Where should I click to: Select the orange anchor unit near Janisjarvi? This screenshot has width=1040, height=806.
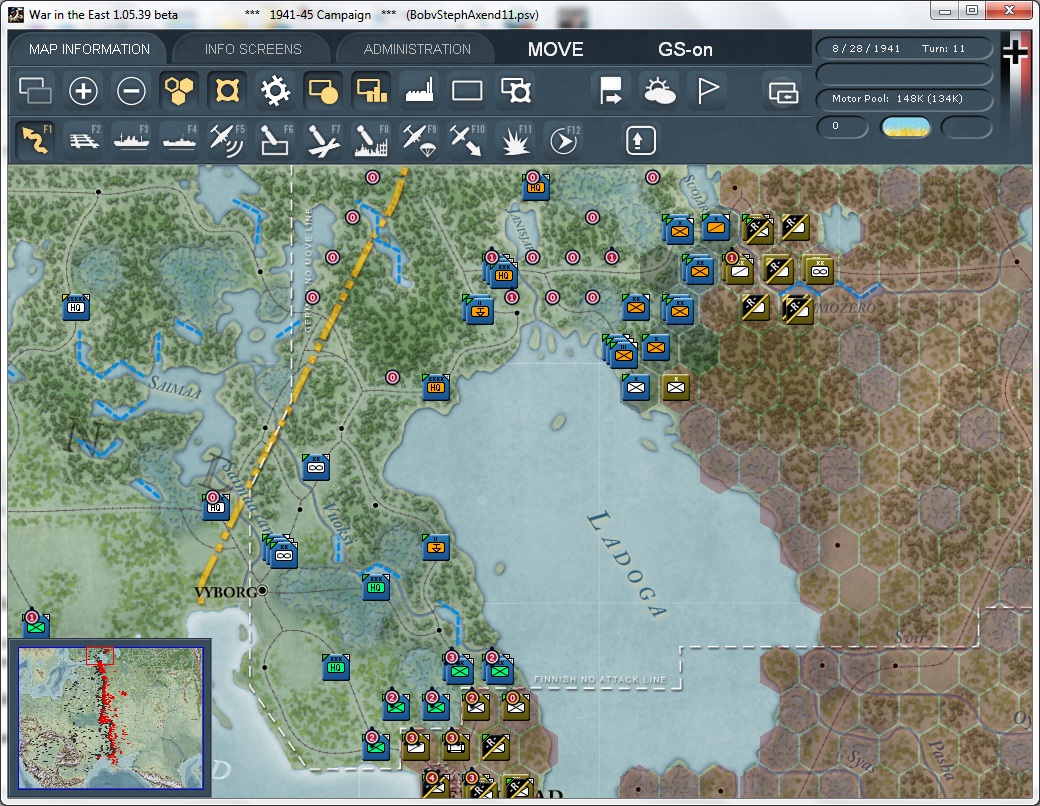click(x=479, y=309)
